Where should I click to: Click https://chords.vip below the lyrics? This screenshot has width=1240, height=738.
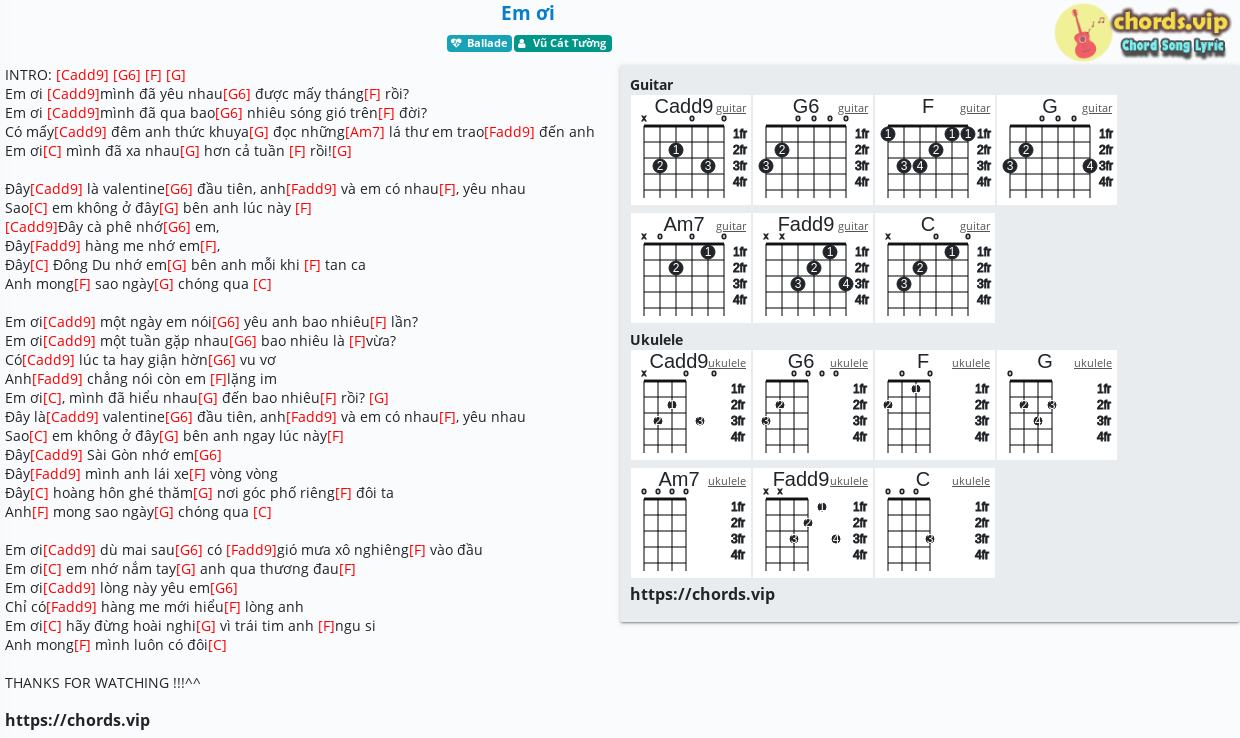point(77,720)
